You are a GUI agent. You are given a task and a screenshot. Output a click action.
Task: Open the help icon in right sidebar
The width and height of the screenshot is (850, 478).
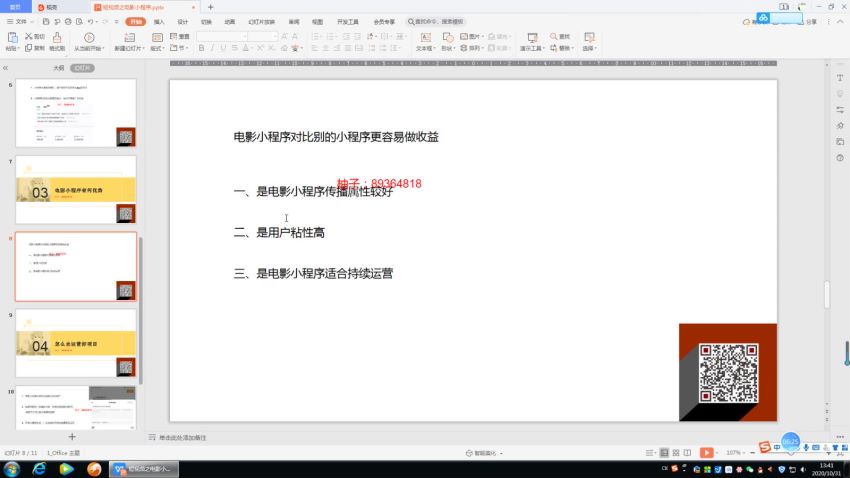point(840,158)
